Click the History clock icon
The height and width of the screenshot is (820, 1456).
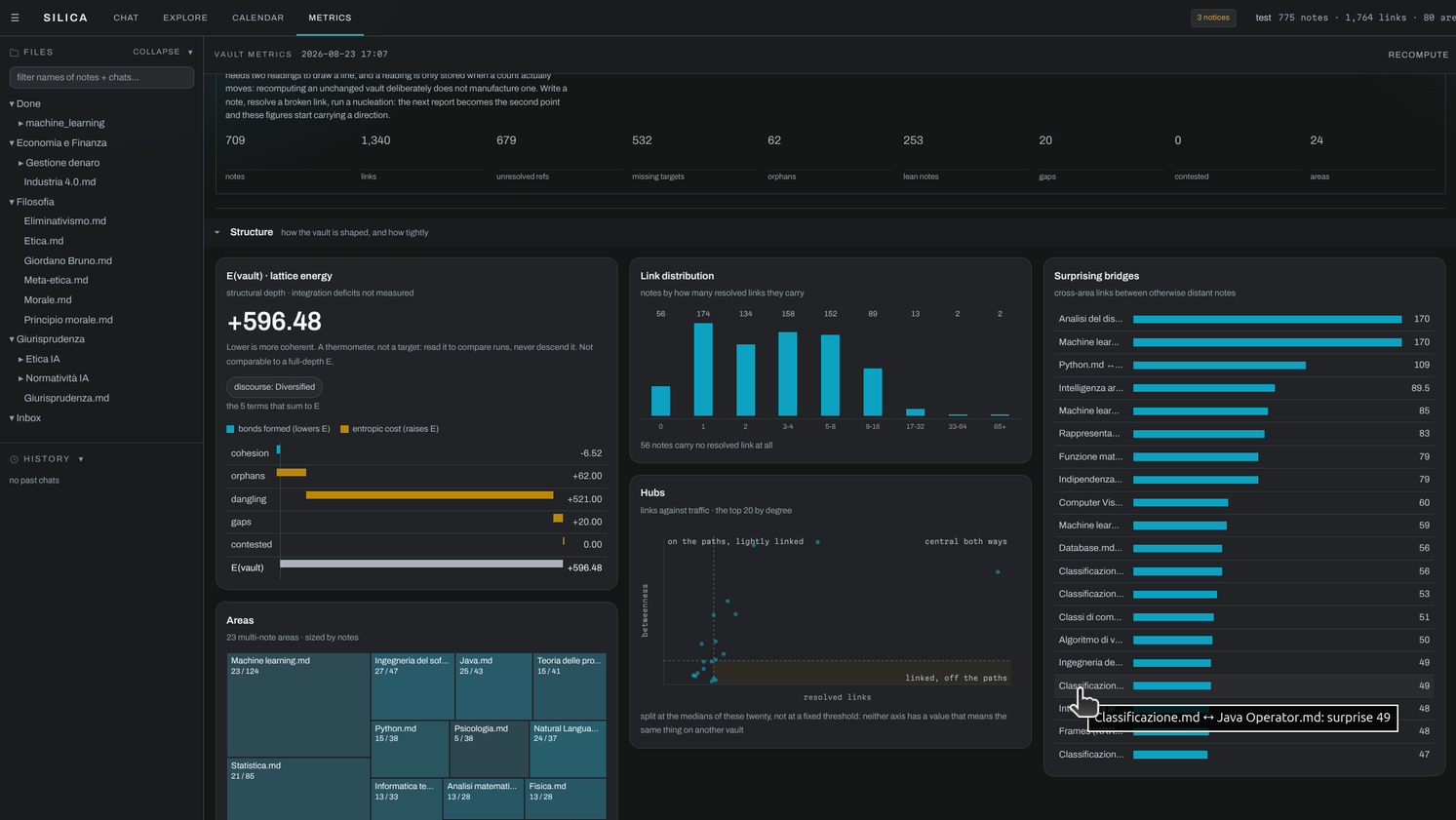point(15,459)
